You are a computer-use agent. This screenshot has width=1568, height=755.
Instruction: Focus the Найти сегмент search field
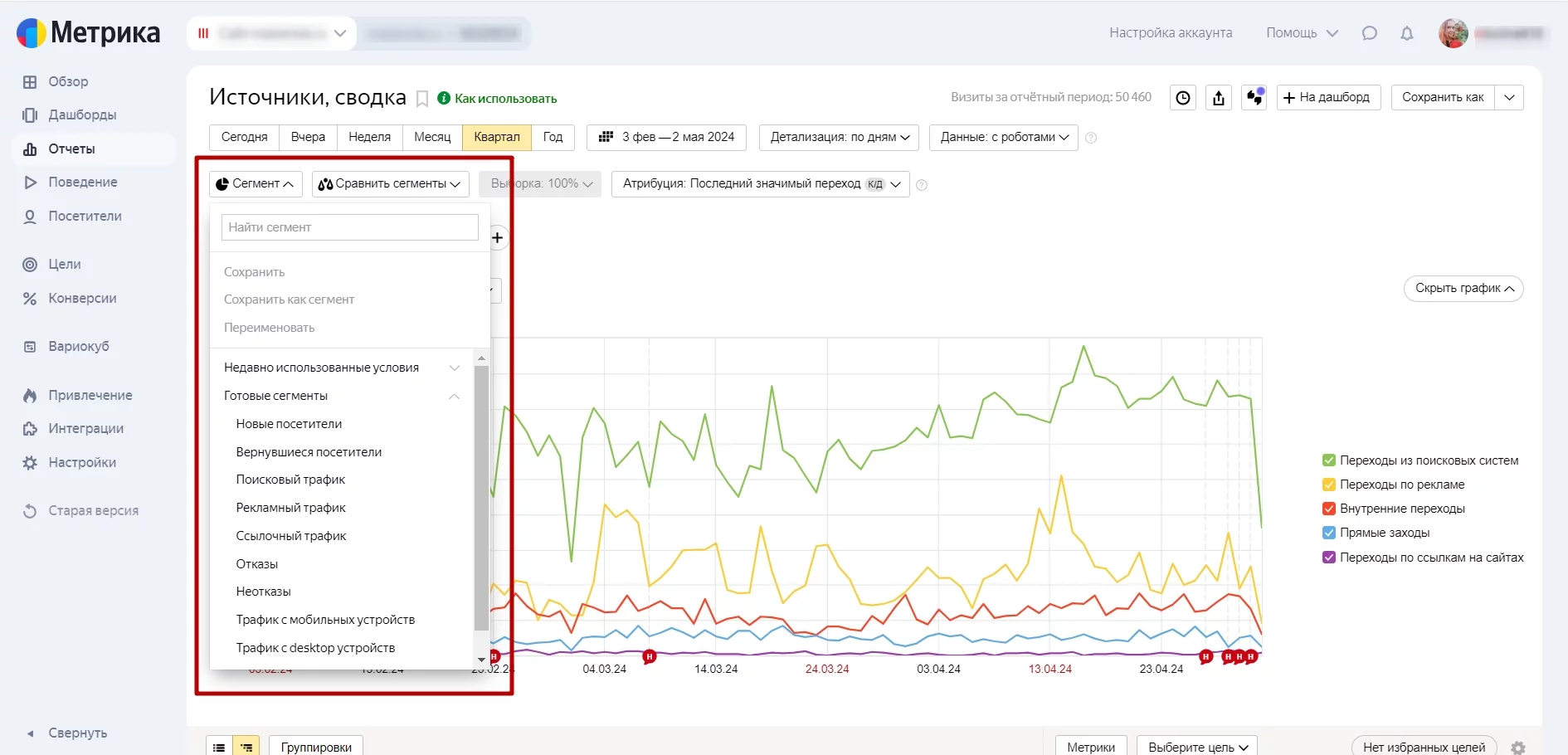point(350,227)
